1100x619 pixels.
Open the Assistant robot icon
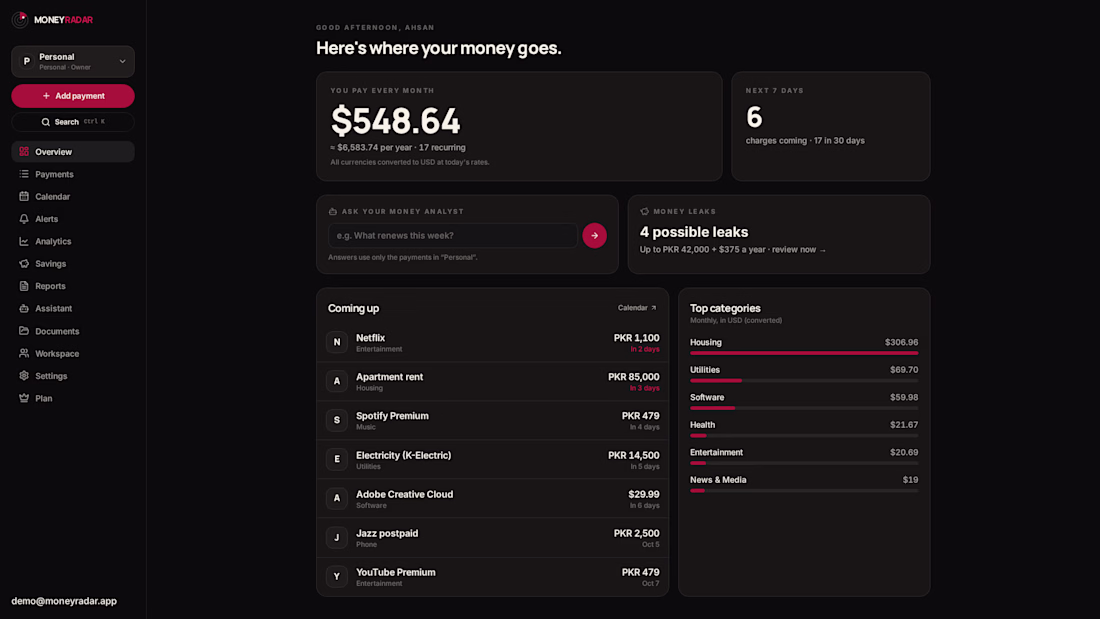point(24,309)
